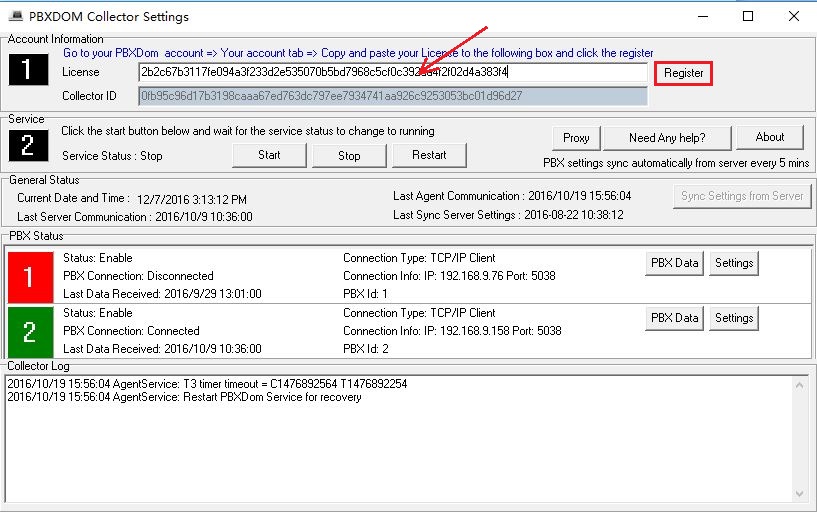This screenshot has width=817, height=512.
Task: Click the black step 2 Service icon
Action: [29, 145]
